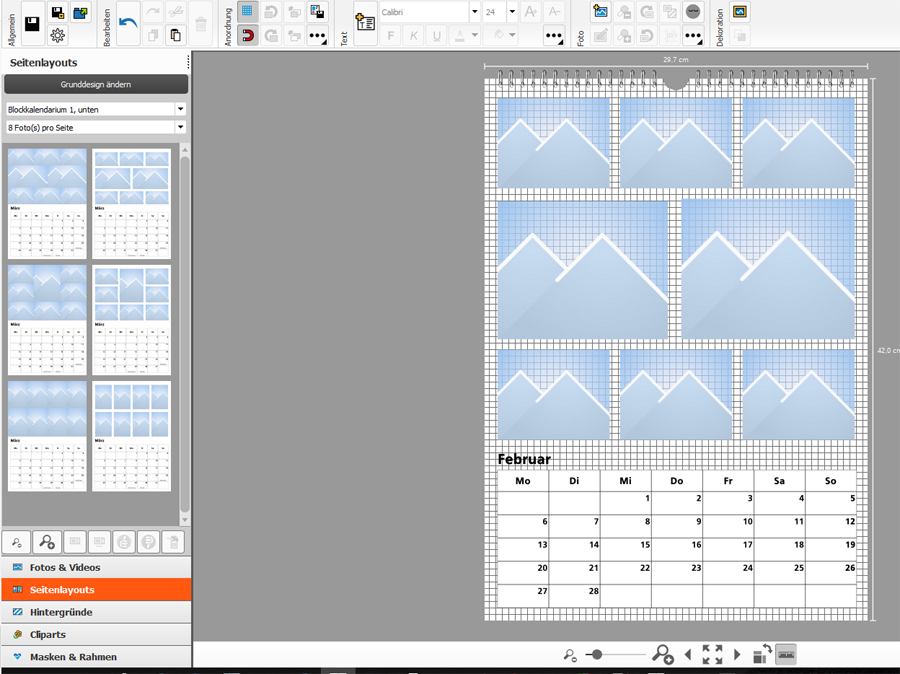The width and height of the screenshot is (900, 674).
Task: Click the Mo weekday header
Action: tap(523, 481)
